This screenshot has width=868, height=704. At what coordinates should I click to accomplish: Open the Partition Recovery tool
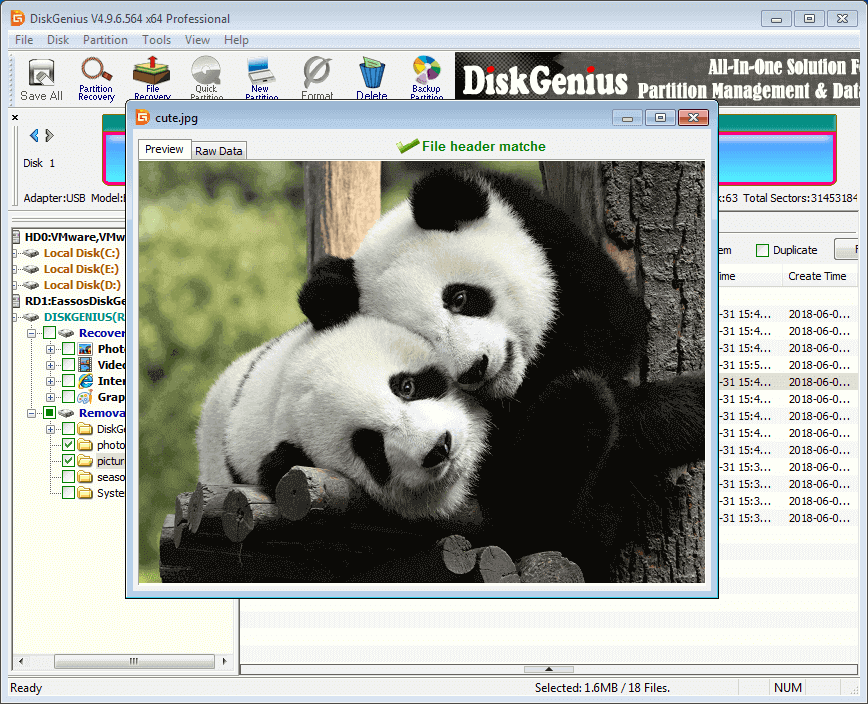click(96, 79)
